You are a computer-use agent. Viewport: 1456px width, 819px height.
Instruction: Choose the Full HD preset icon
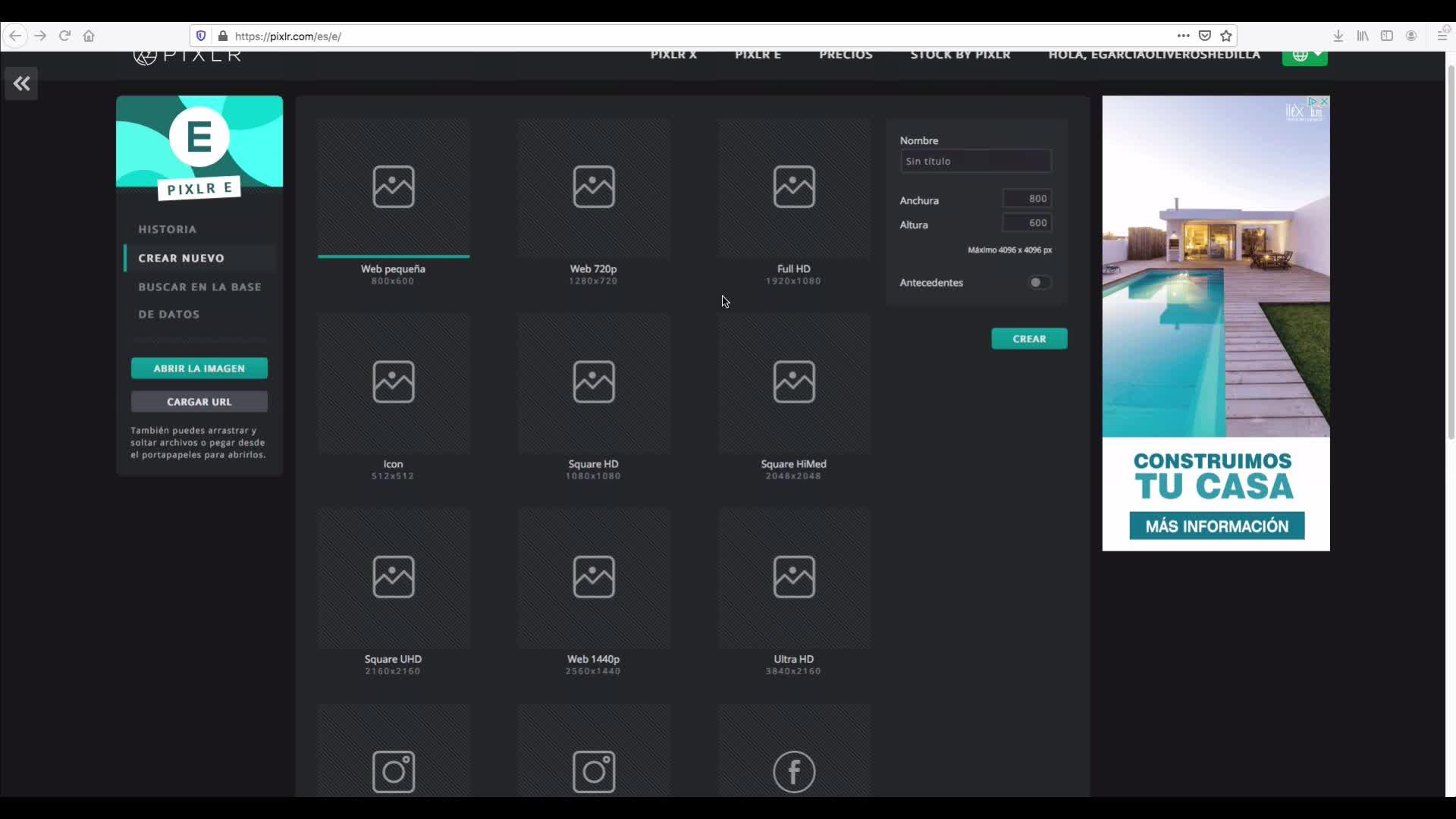coord(793,187)
